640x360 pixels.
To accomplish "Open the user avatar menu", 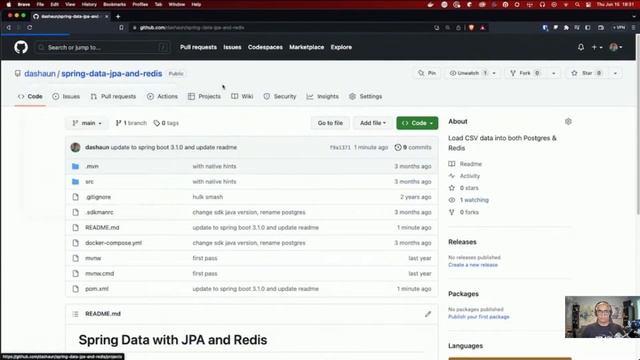I will pos(616,47).
